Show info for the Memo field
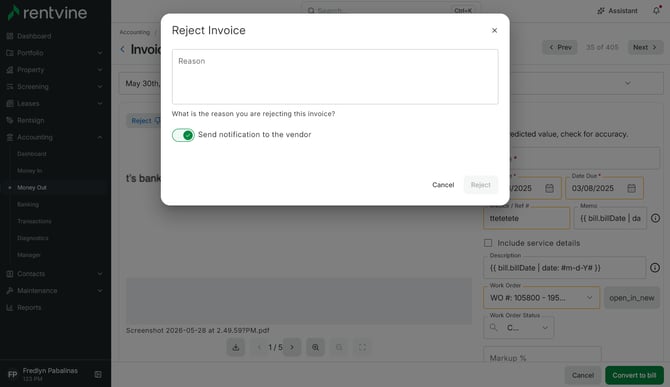This screenshot has width=670, height=387. [655, 218]
